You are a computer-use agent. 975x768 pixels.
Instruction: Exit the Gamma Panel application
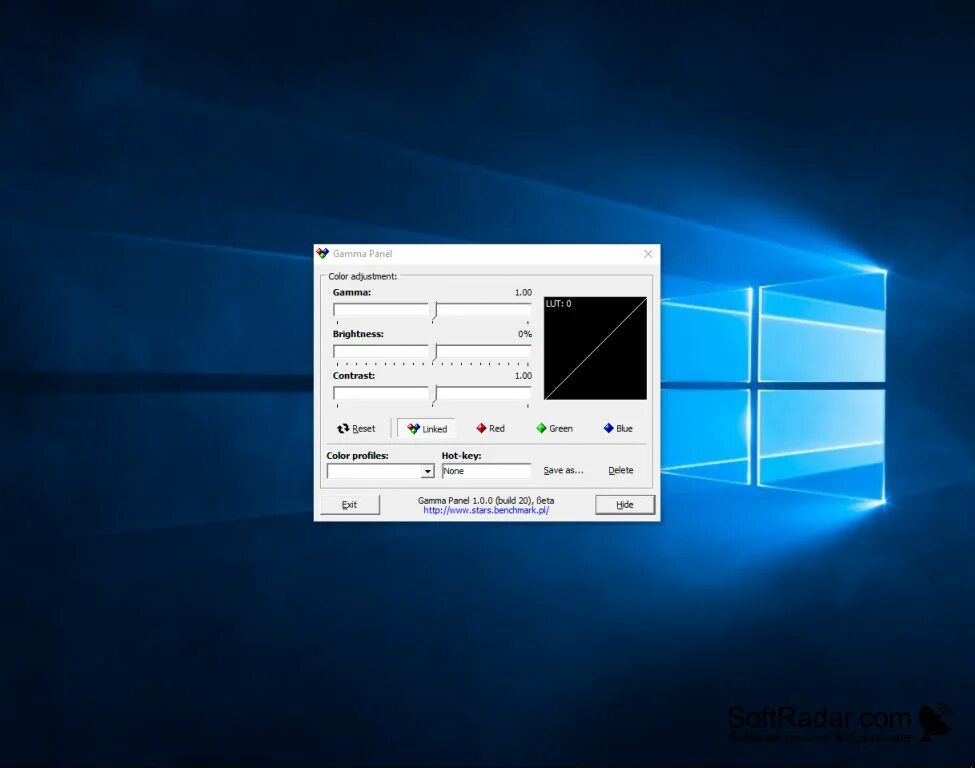point(349,504)
